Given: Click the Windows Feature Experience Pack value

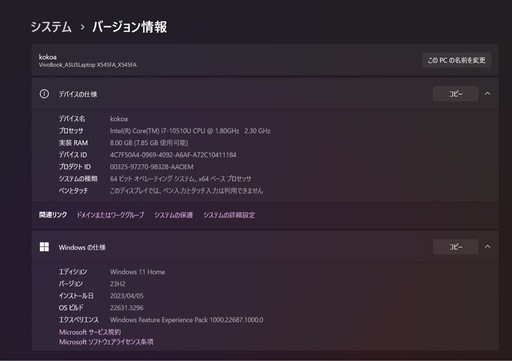Looking at the screenshot, I should tap(187, 320).
